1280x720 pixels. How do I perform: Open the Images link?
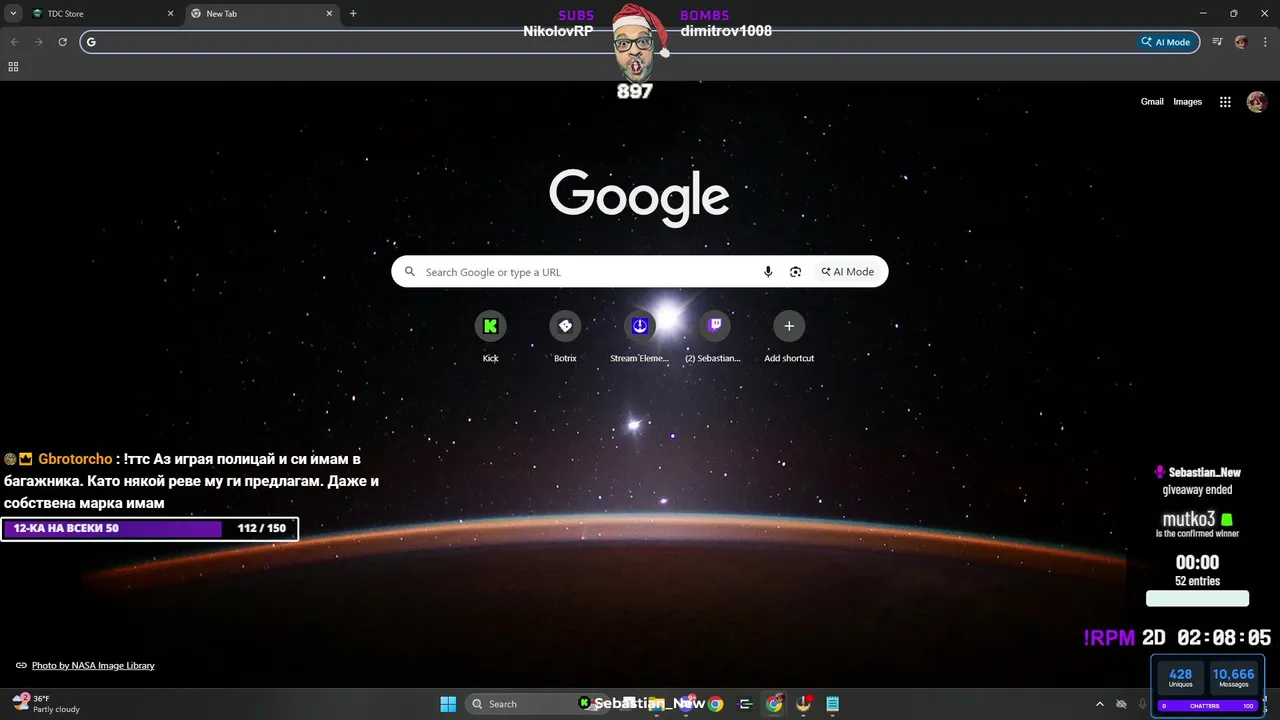(x=1187, y=102)
